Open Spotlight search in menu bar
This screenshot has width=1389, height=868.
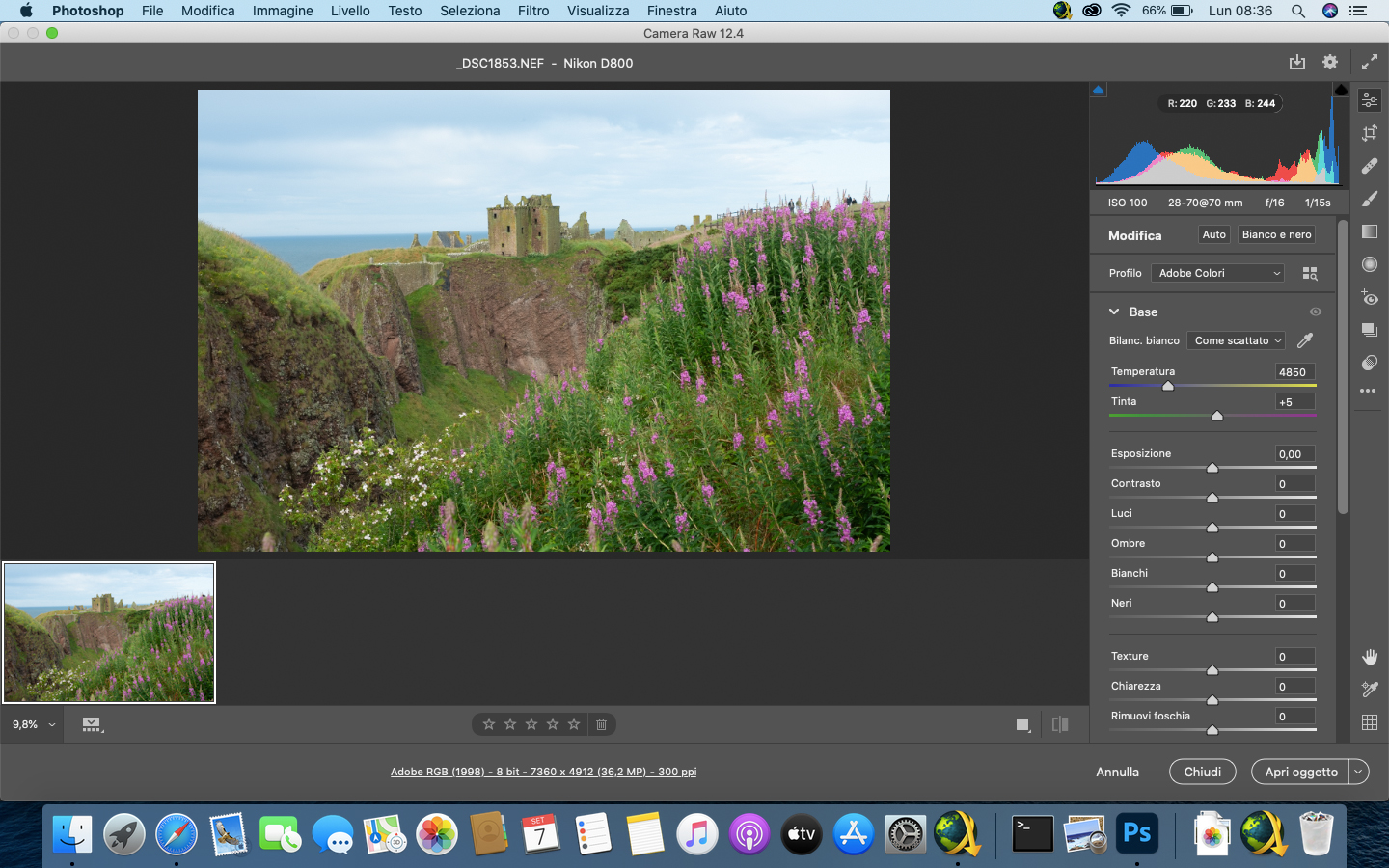pos(1298,11)
